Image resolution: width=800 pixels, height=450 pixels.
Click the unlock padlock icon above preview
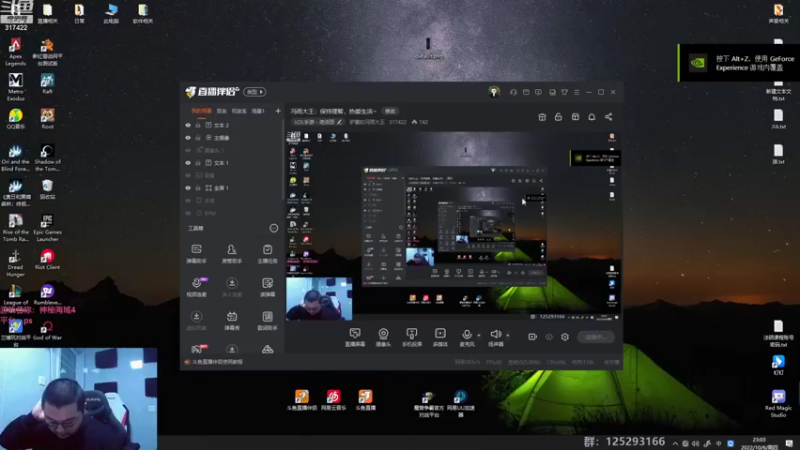pos(558,117)
